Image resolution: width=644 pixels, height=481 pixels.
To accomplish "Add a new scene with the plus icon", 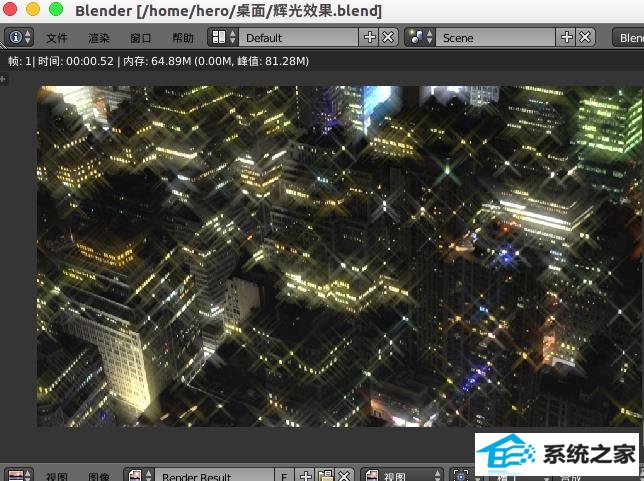I will point(566,37).
